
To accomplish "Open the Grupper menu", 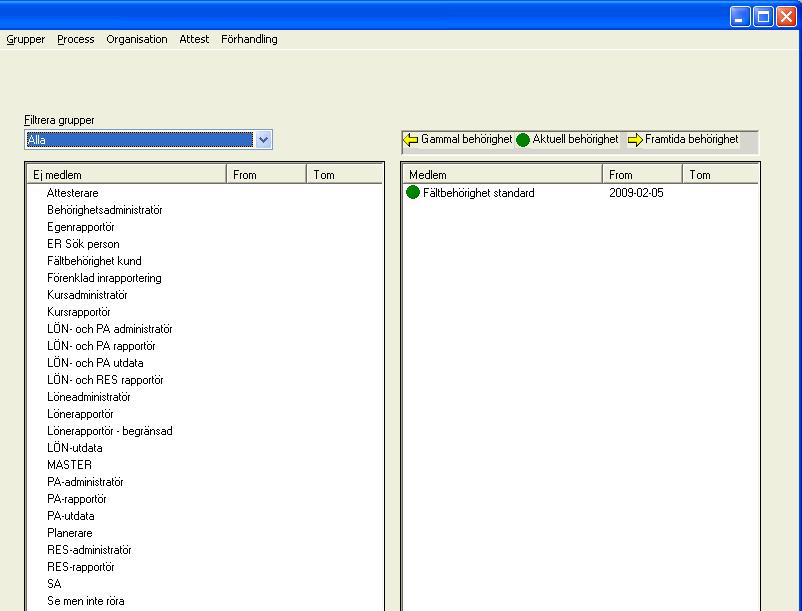I will [26, 39].
